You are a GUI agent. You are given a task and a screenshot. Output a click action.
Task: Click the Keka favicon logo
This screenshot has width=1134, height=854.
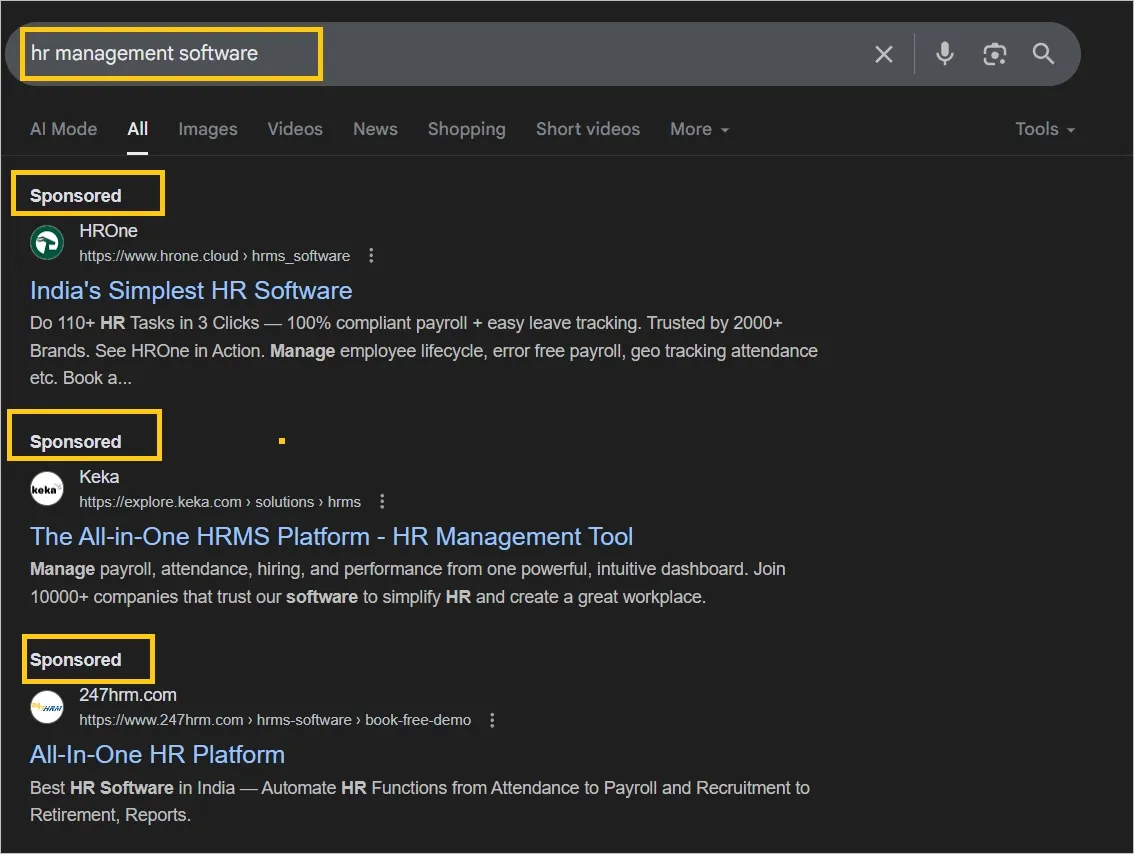point(47,489)
